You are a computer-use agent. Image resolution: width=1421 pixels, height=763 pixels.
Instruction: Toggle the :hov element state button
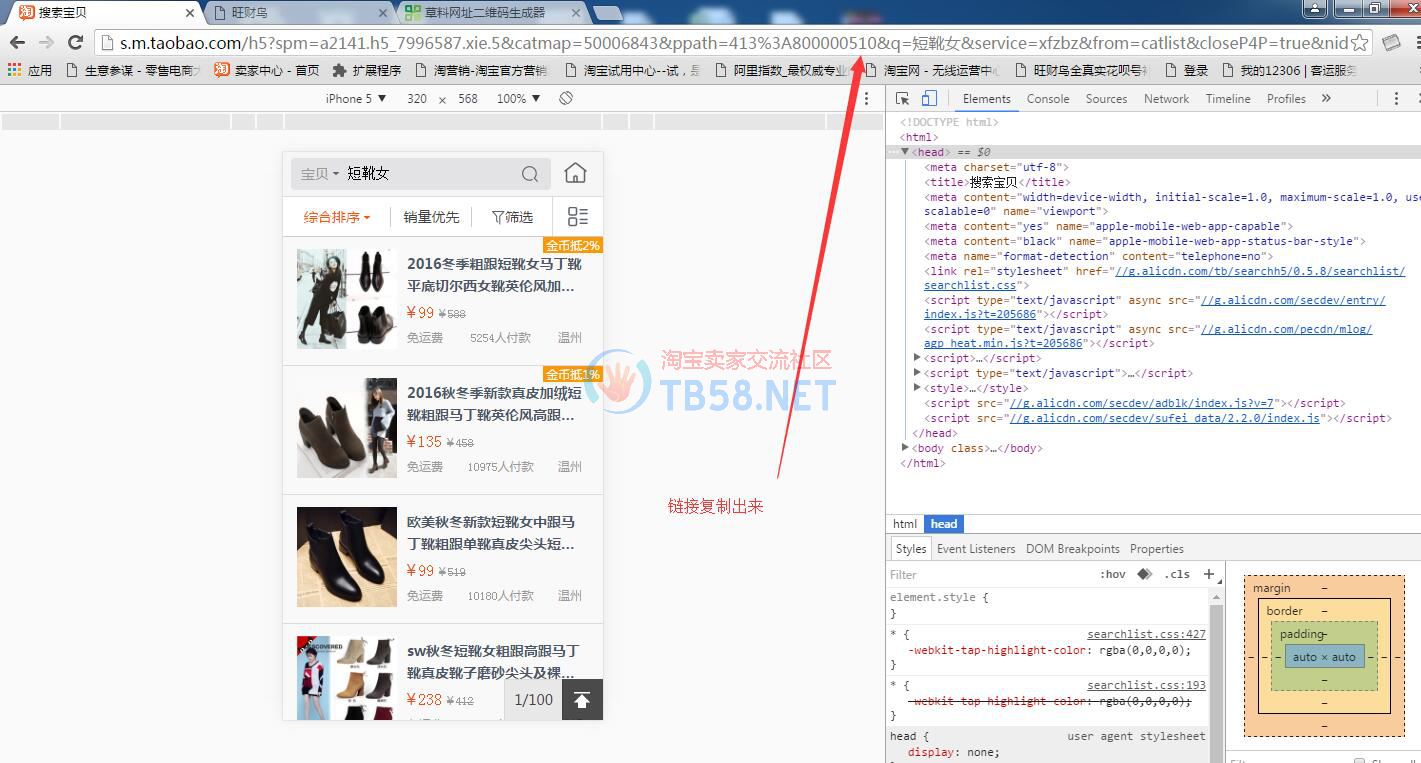pos(1112,574)
